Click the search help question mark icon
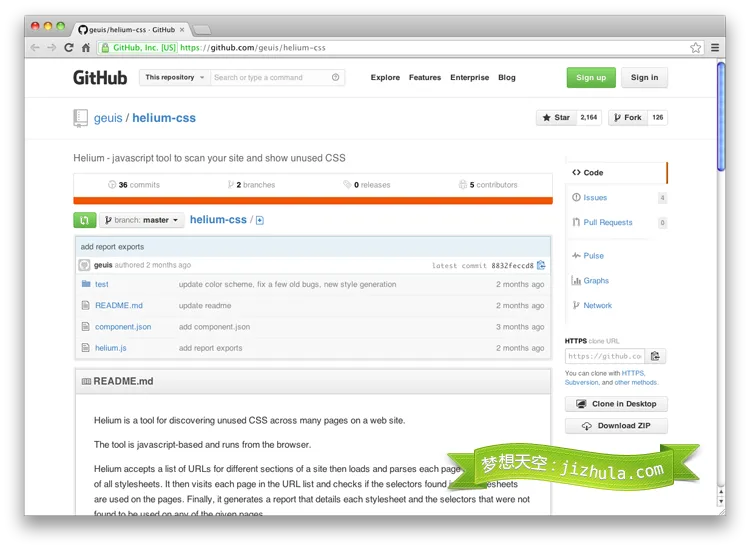 (335, 77)
